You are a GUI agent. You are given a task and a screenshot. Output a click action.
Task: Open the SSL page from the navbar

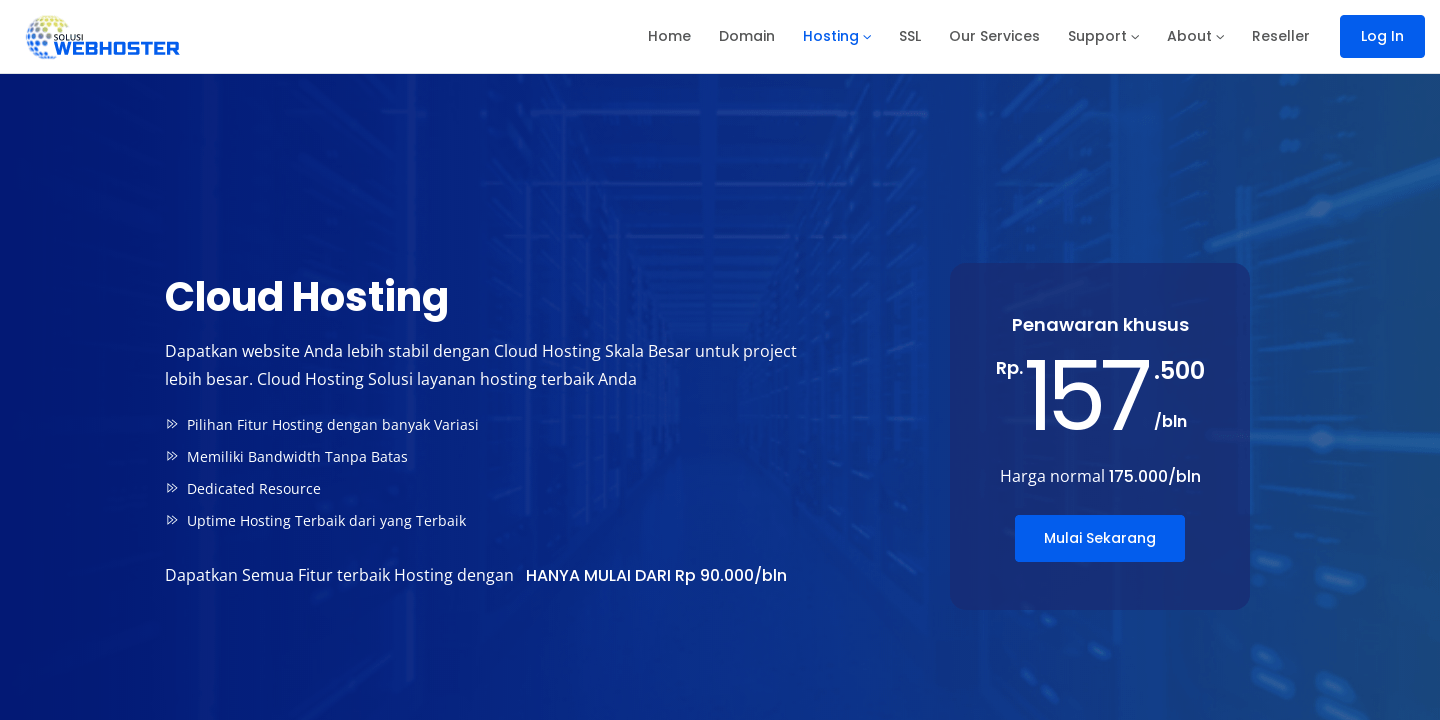910,36
